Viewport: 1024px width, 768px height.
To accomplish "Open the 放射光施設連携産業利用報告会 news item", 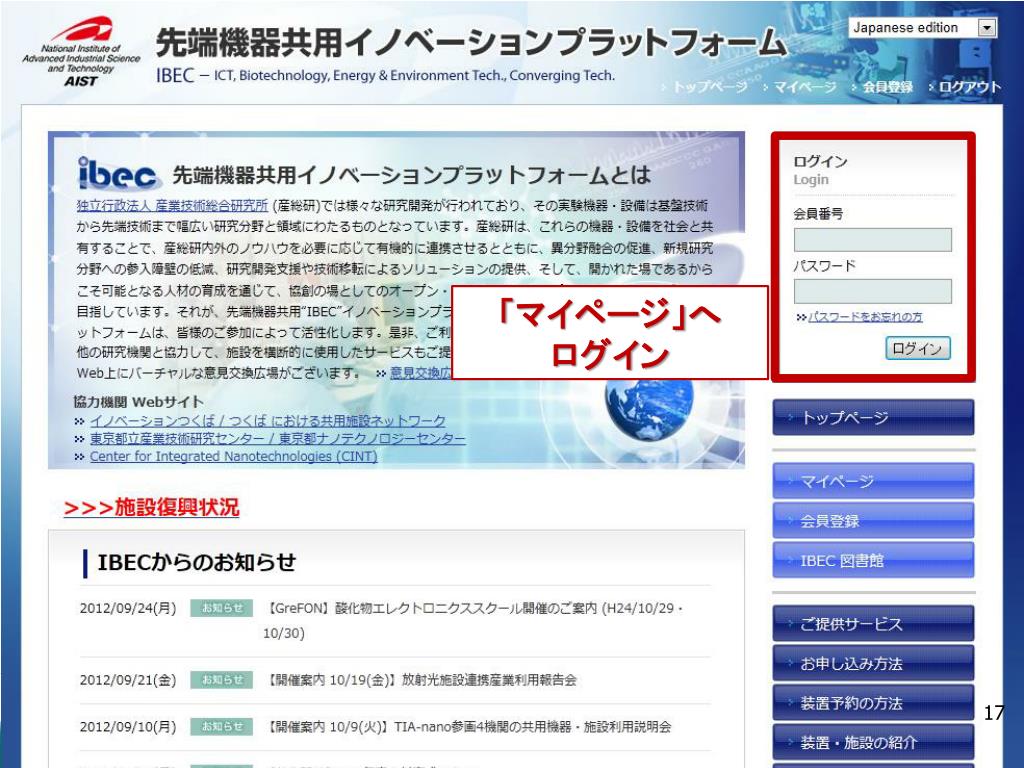I will 421,680.
